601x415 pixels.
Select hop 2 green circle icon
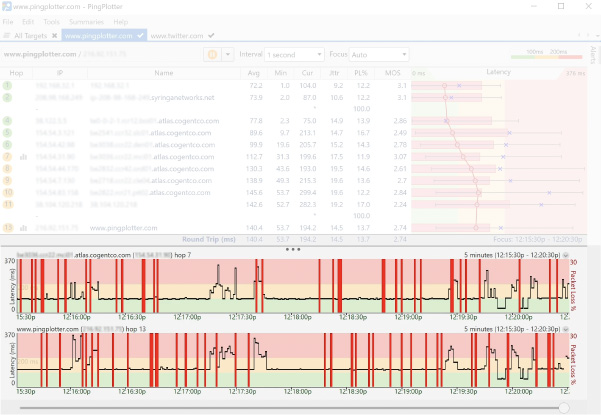7,97
